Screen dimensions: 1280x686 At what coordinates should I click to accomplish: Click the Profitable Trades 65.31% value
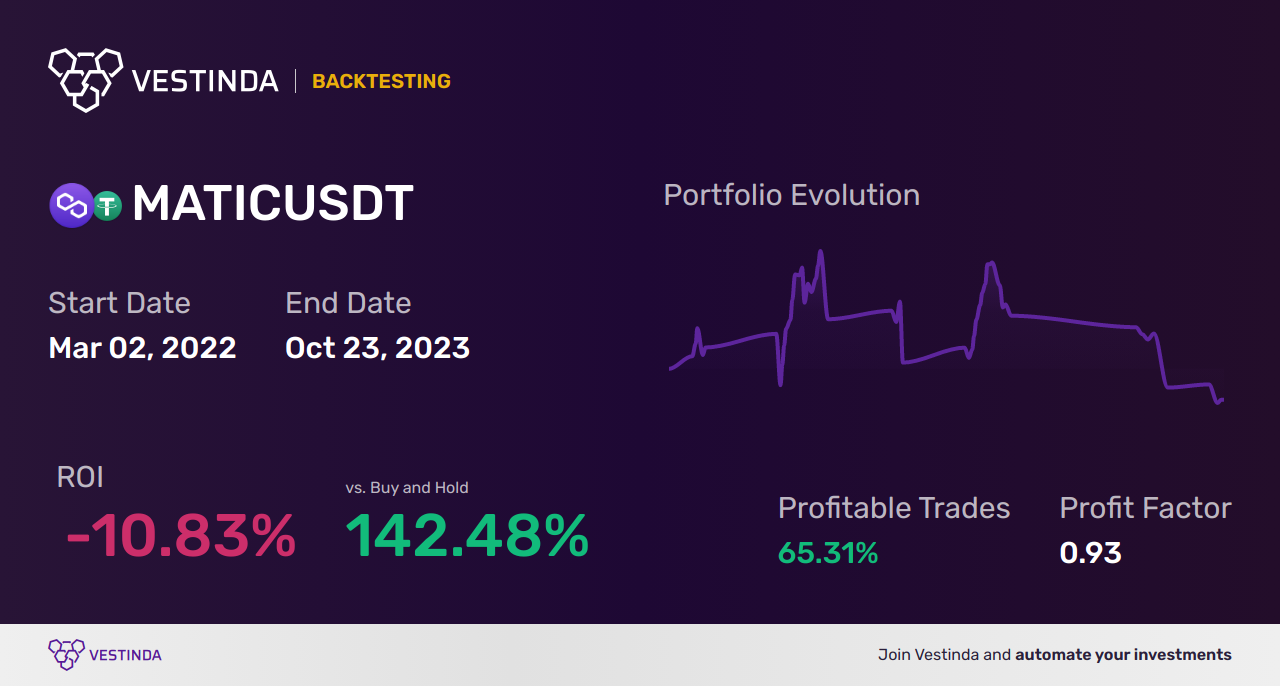point(828,552)
